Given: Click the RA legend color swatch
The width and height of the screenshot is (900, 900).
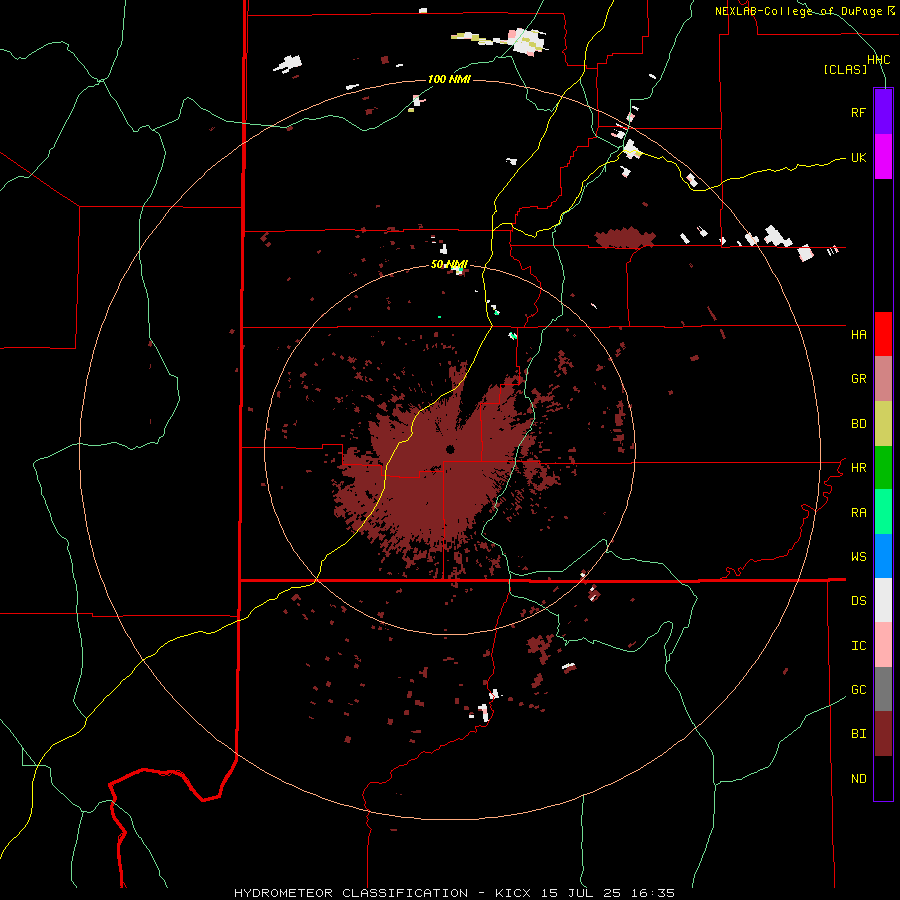Looking at the screenshot, I should point(883,512).
